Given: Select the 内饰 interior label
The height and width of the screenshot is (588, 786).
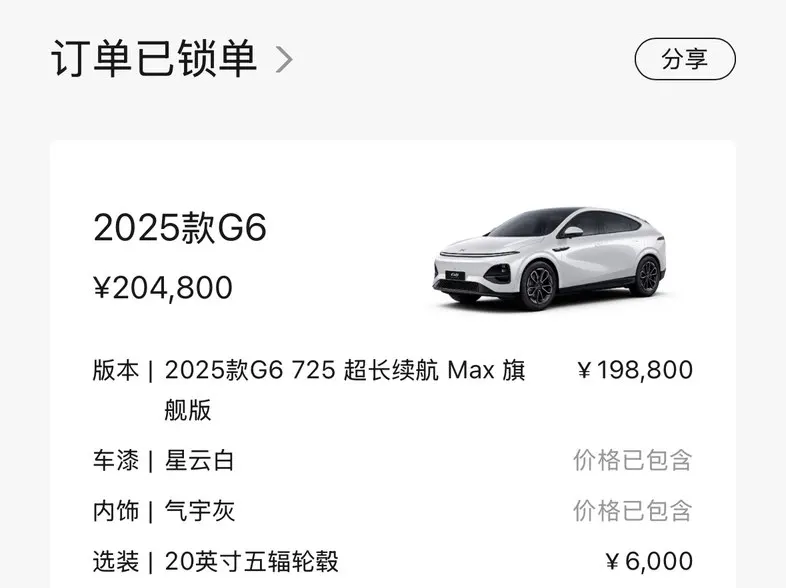Looking at the screenshot, I should (116, 511).
